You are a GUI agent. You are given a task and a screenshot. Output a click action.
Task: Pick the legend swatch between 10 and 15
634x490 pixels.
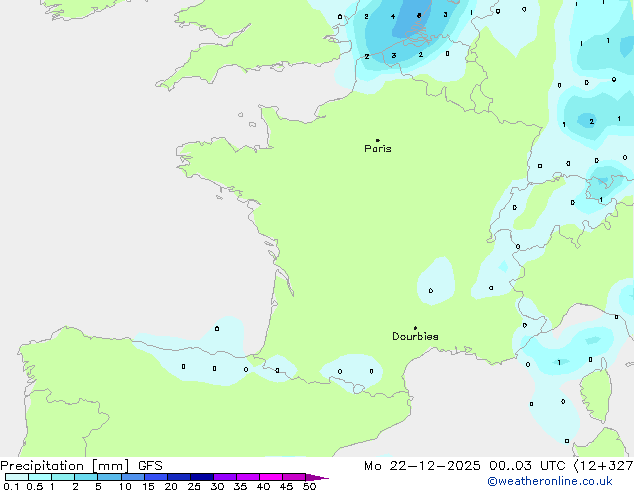click(x=133, y=477)
